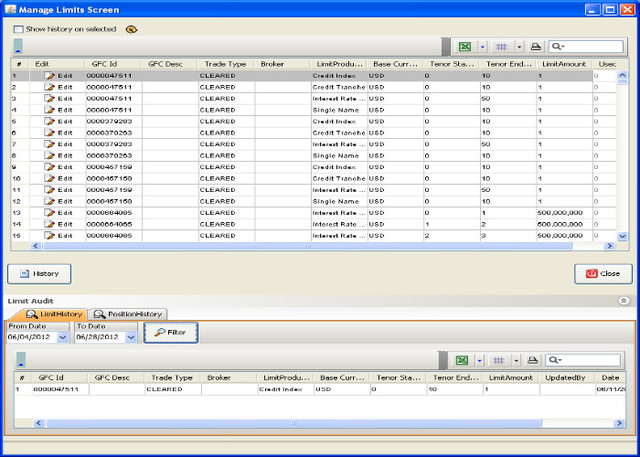640x457 pixels.
Task: Open the To Date dropdown
Action: [131, 337]
